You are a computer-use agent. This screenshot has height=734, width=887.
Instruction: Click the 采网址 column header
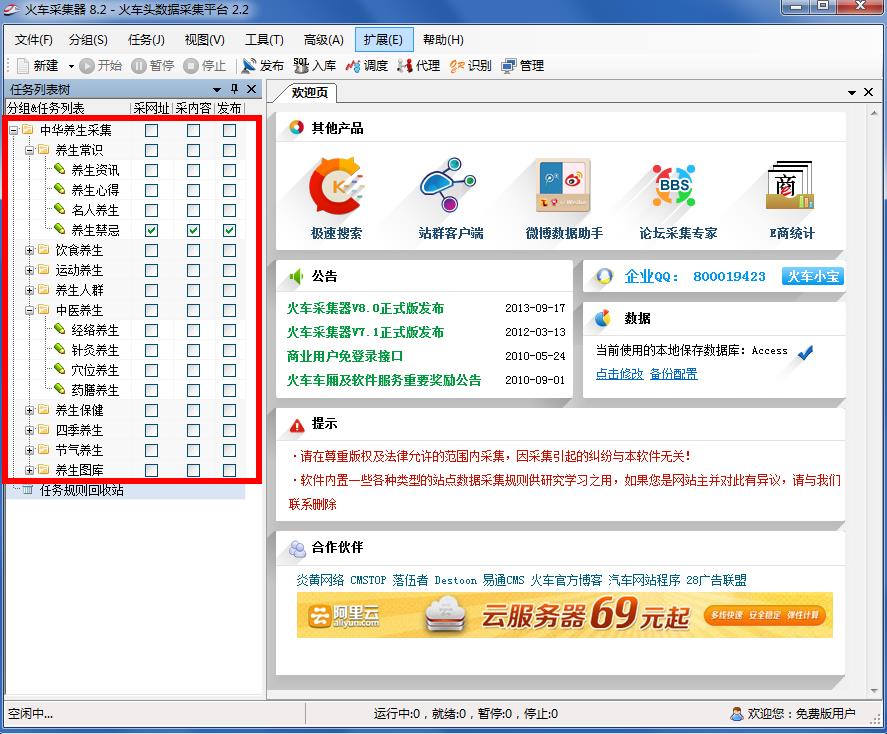click(x=151, y=108)
